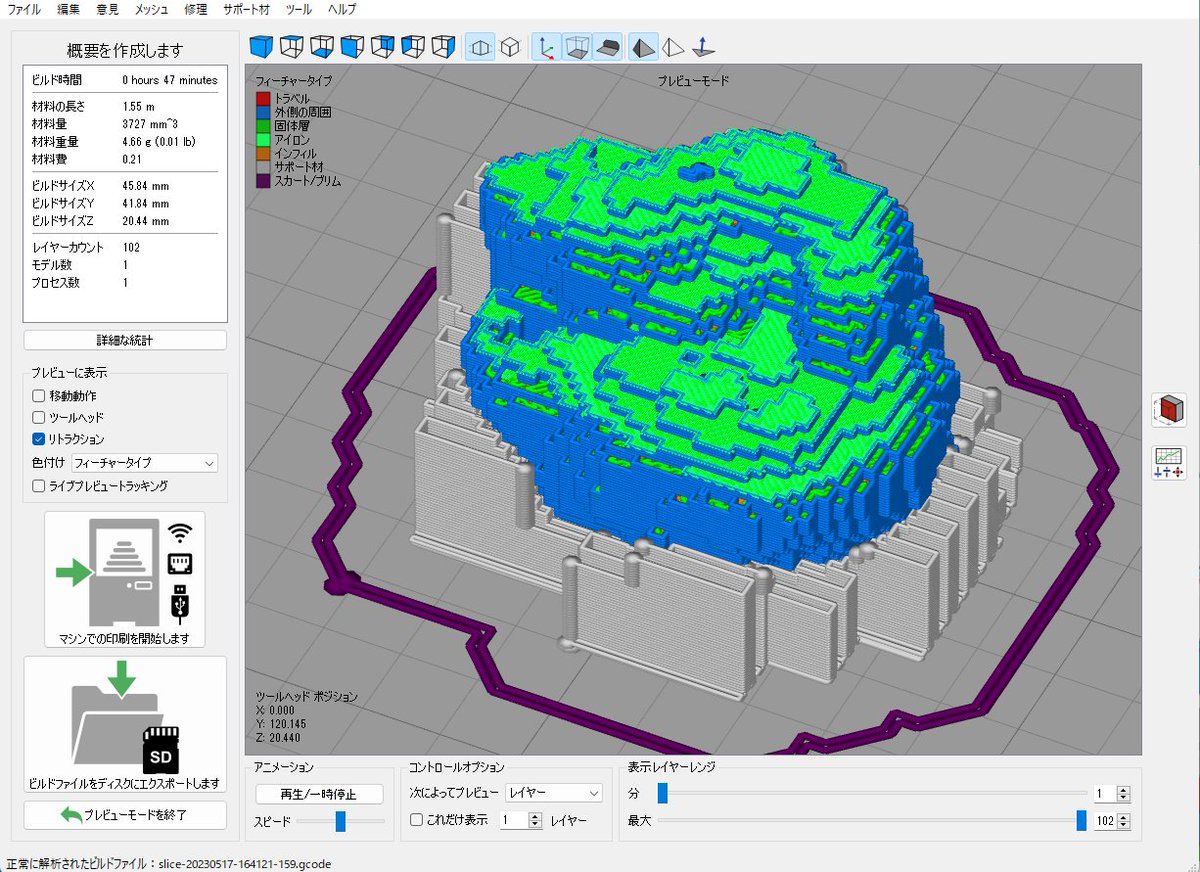Open chart and adjustments icon at right edge

1170,462
